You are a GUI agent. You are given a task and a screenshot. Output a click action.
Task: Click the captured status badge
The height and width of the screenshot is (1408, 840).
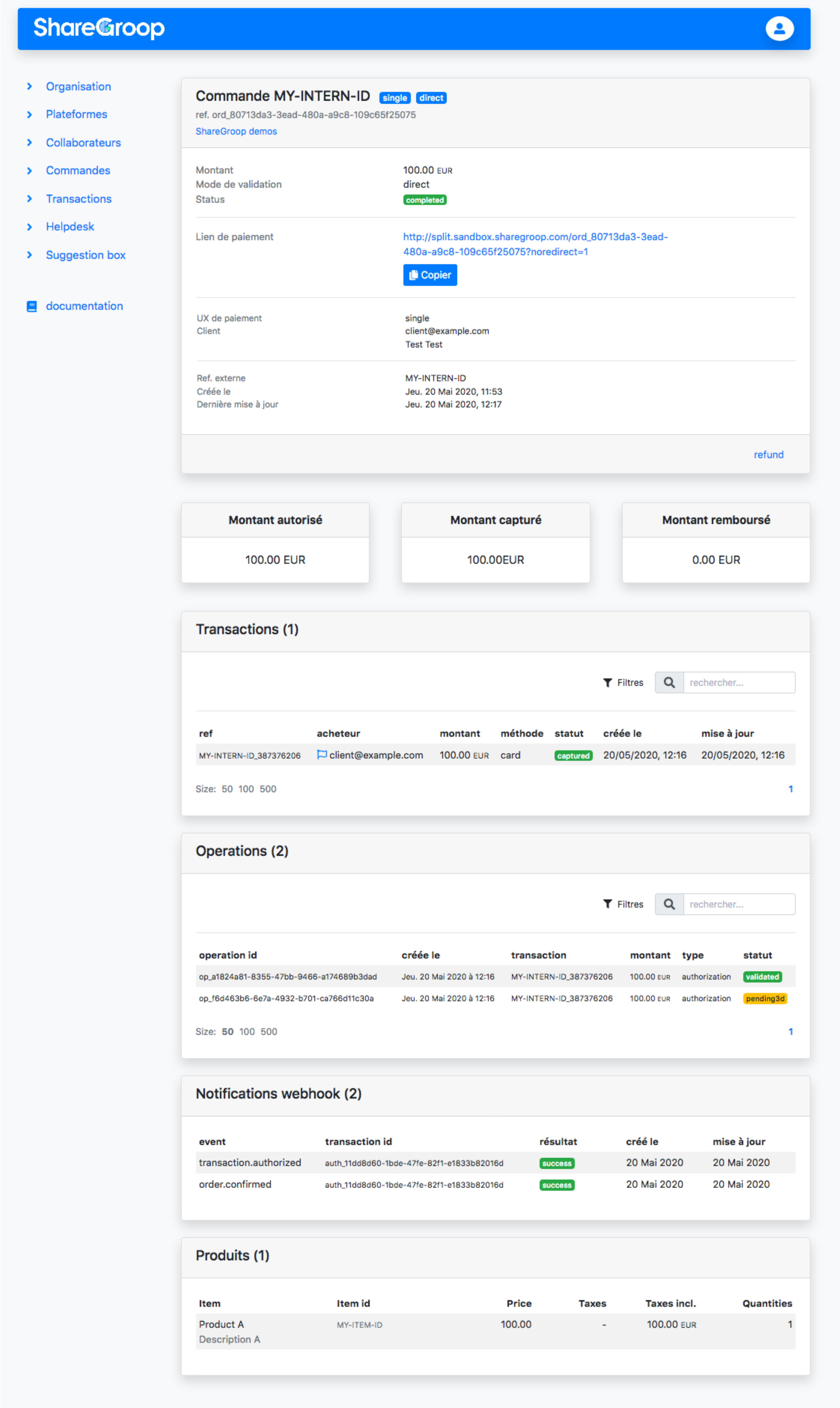573,756
